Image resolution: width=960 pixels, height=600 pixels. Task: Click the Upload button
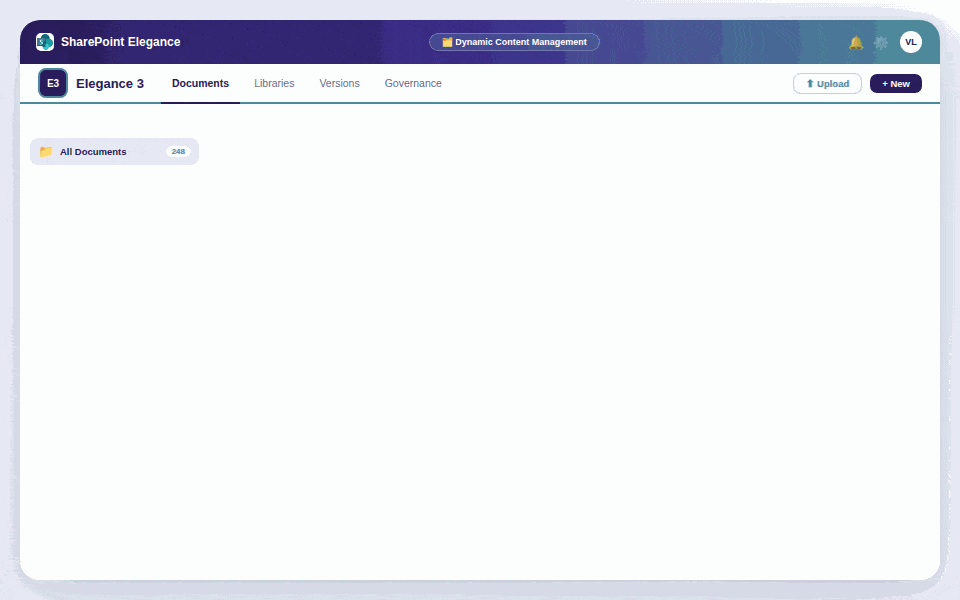[827, 83]
